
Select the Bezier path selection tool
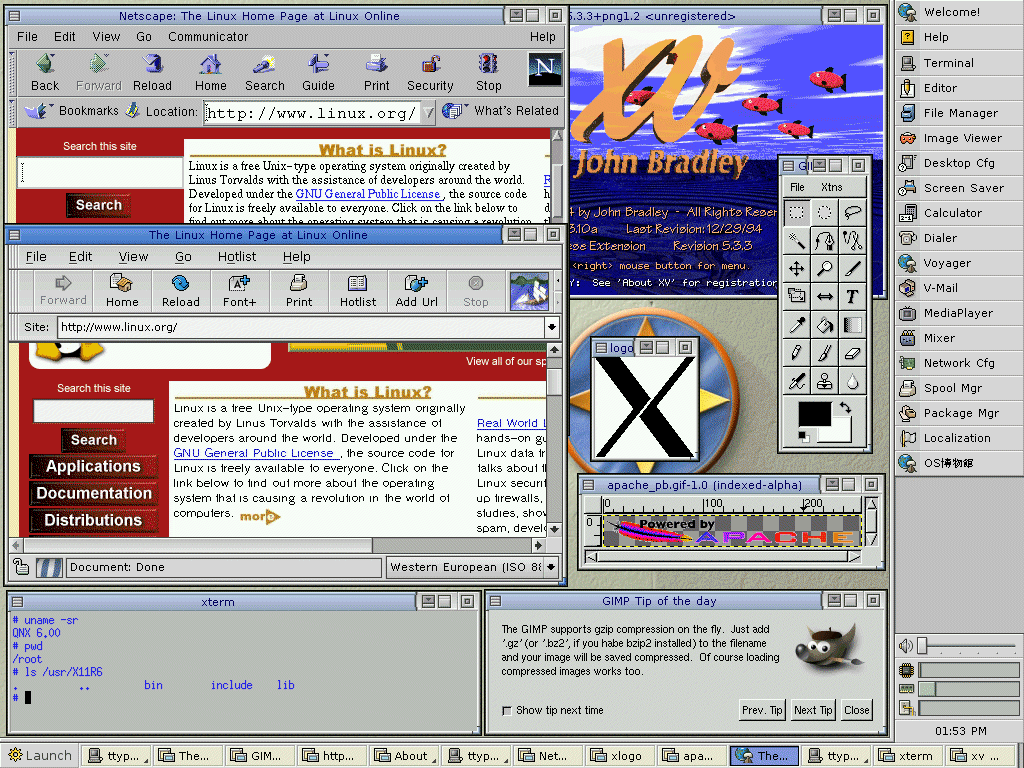(x=825, y=240)
